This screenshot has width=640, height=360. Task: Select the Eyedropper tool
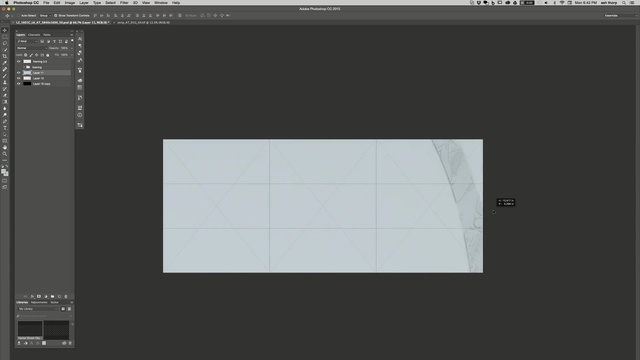[x=5, y=63]
